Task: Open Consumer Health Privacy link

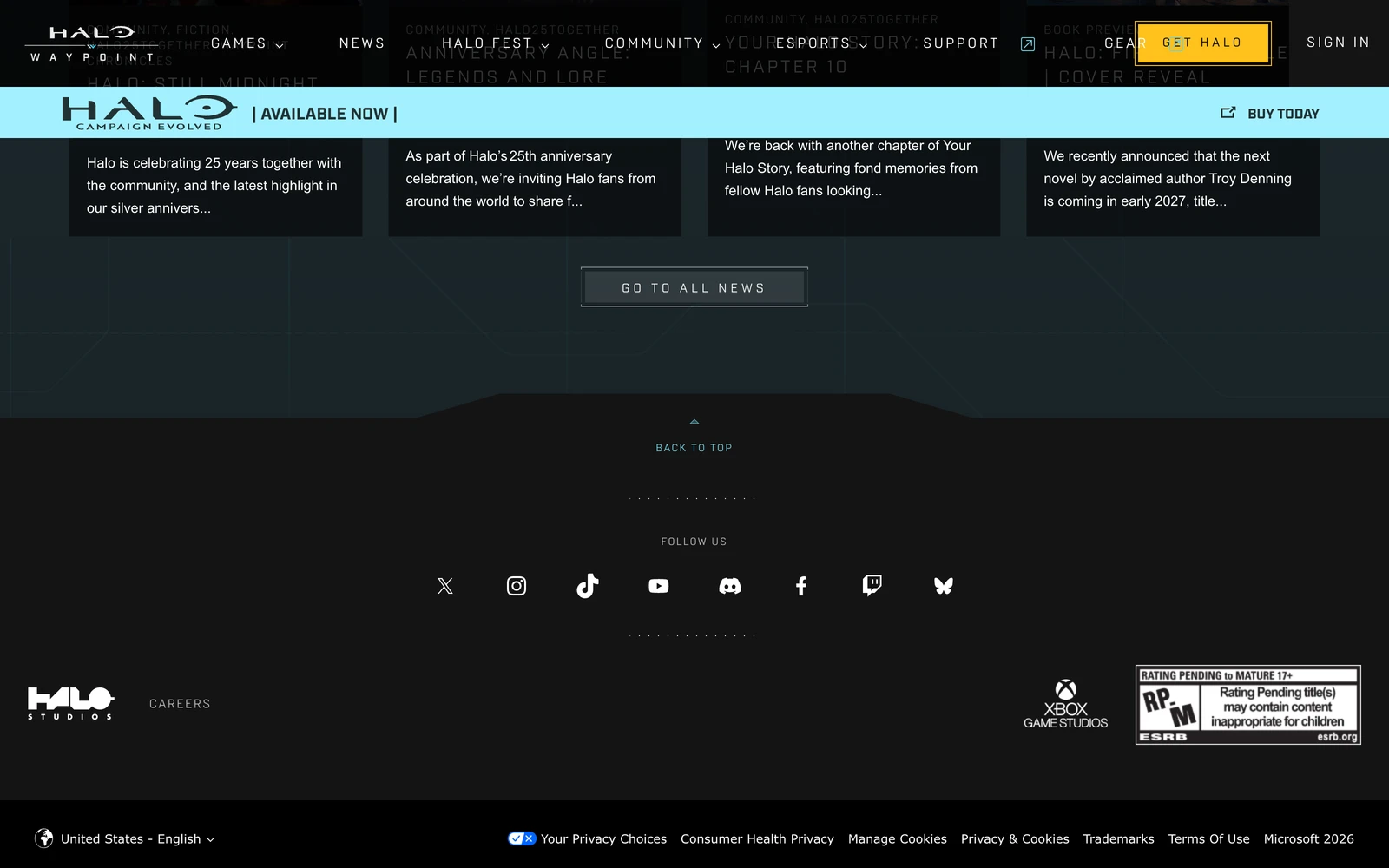Action: 757,838
